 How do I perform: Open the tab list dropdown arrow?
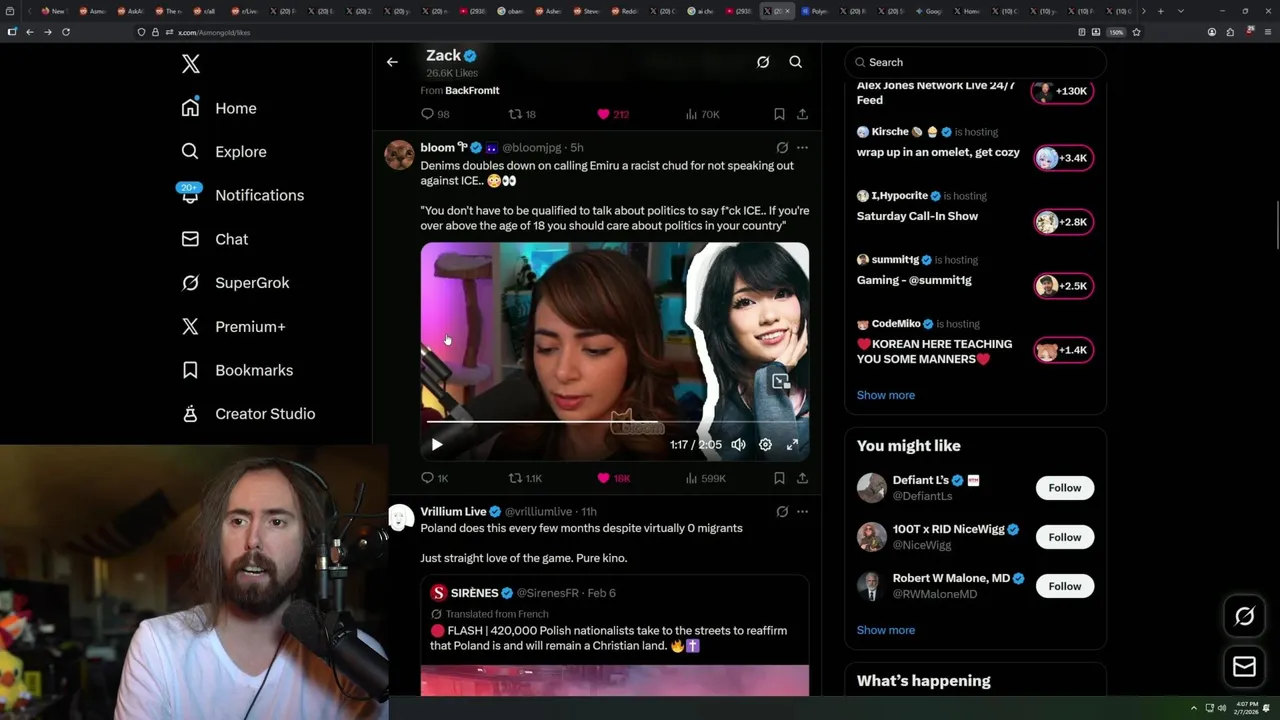tap(1181, 11)
